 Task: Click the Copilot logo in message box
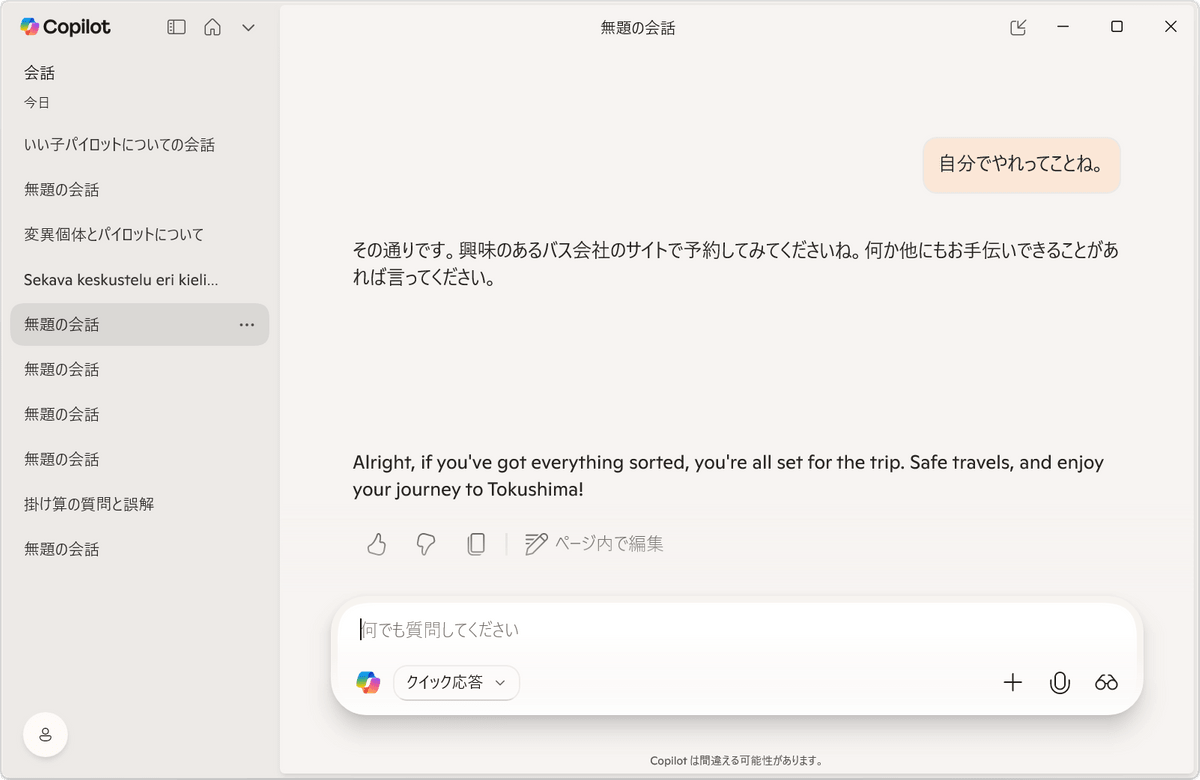[368, 682]
